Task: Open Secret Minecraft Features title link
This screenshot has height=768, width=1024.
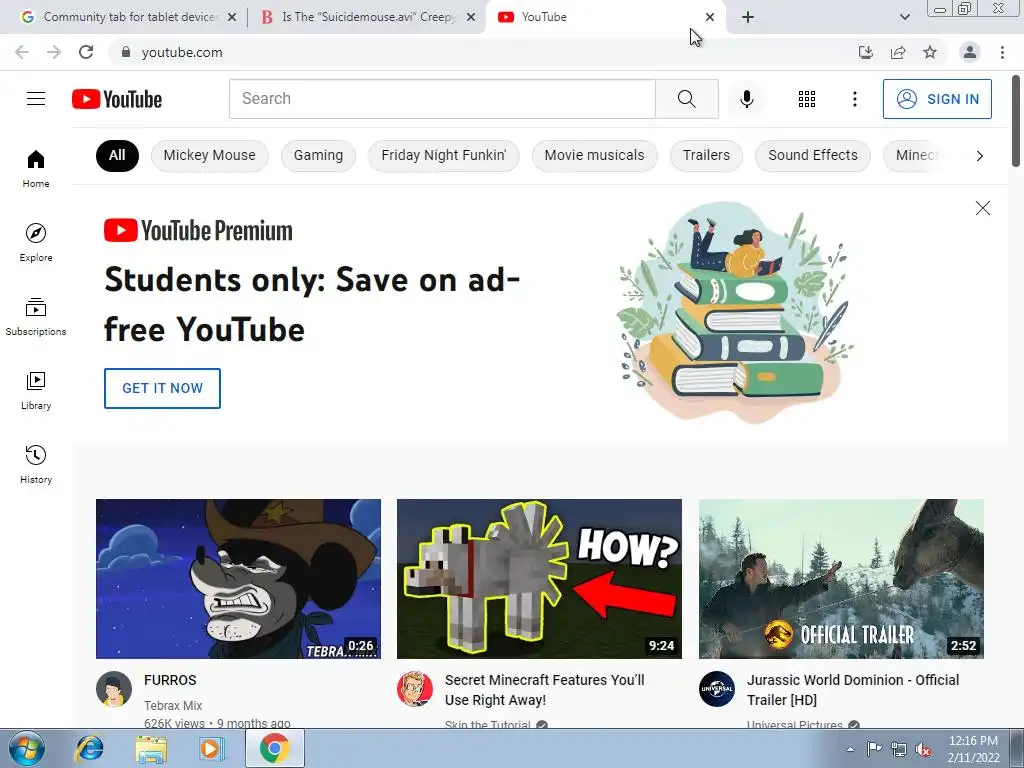Action: pos(545,690)
